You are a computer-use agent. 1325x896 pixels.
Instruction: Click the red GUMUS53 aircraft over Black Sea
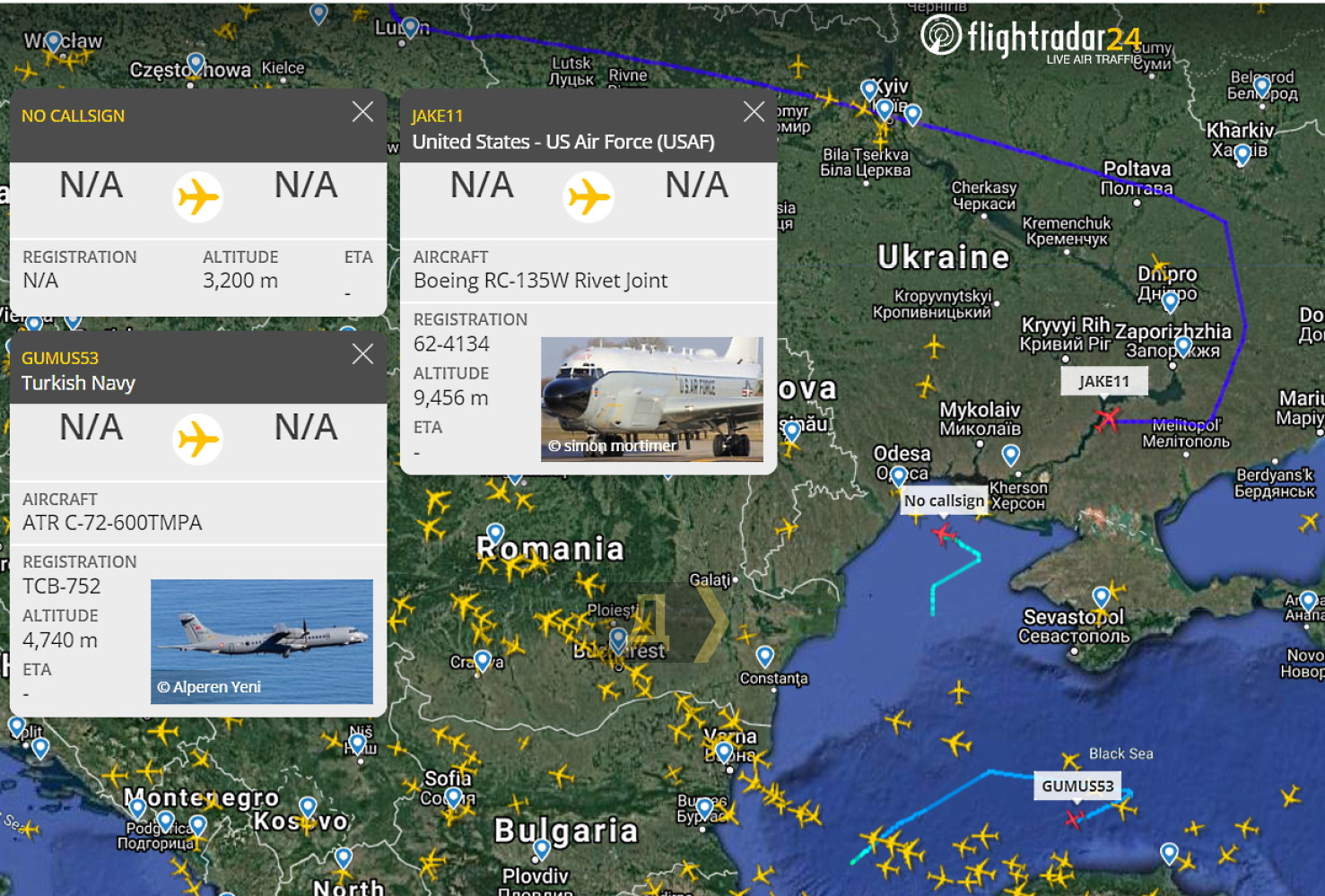[1075, 818]
